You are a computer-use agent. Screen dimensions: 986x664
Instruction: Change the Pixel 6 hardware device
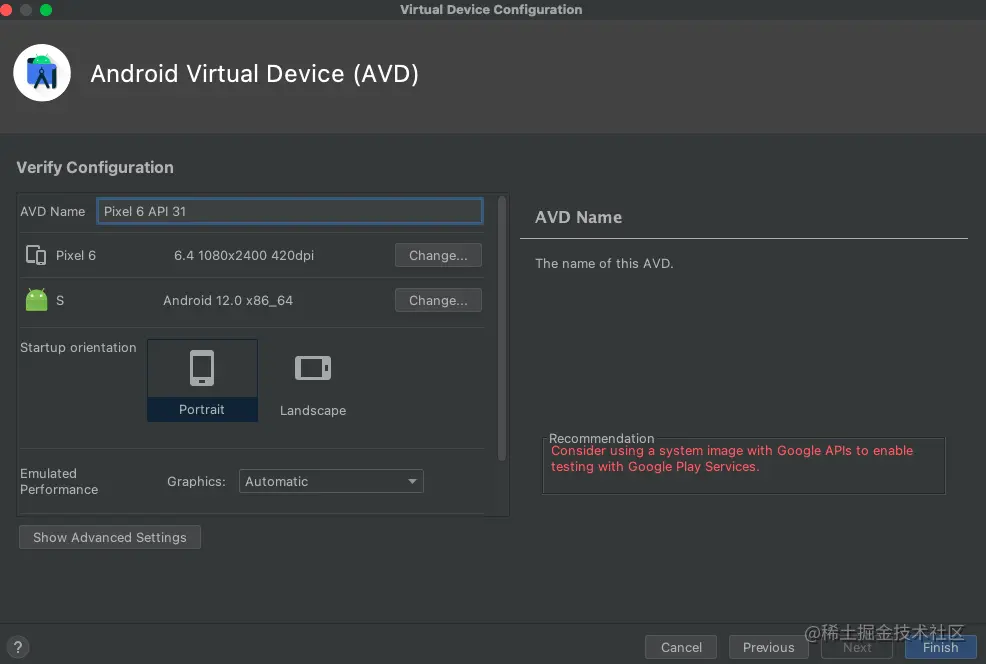click(x=438, y=255)
